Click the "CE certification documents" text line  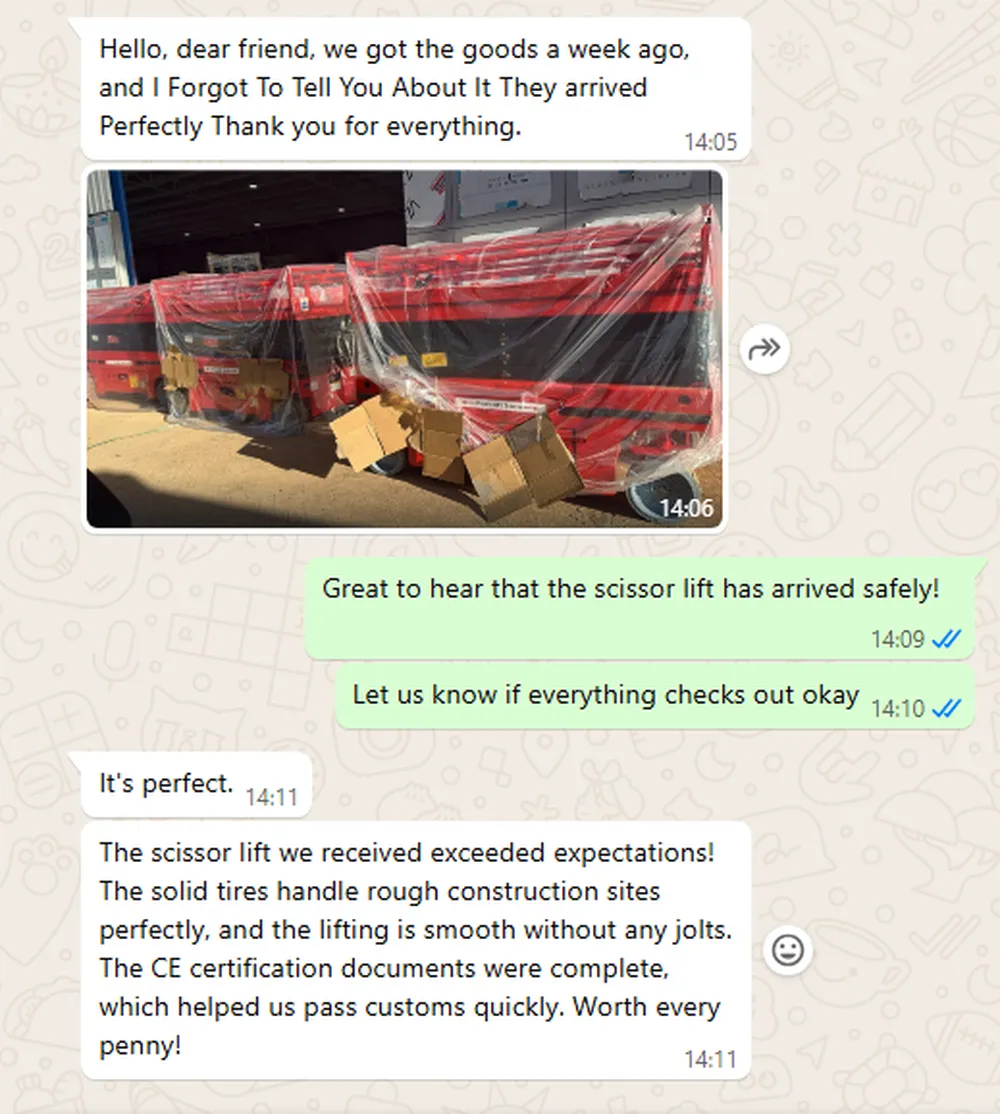pyautogui.click(x=384, y=968)
